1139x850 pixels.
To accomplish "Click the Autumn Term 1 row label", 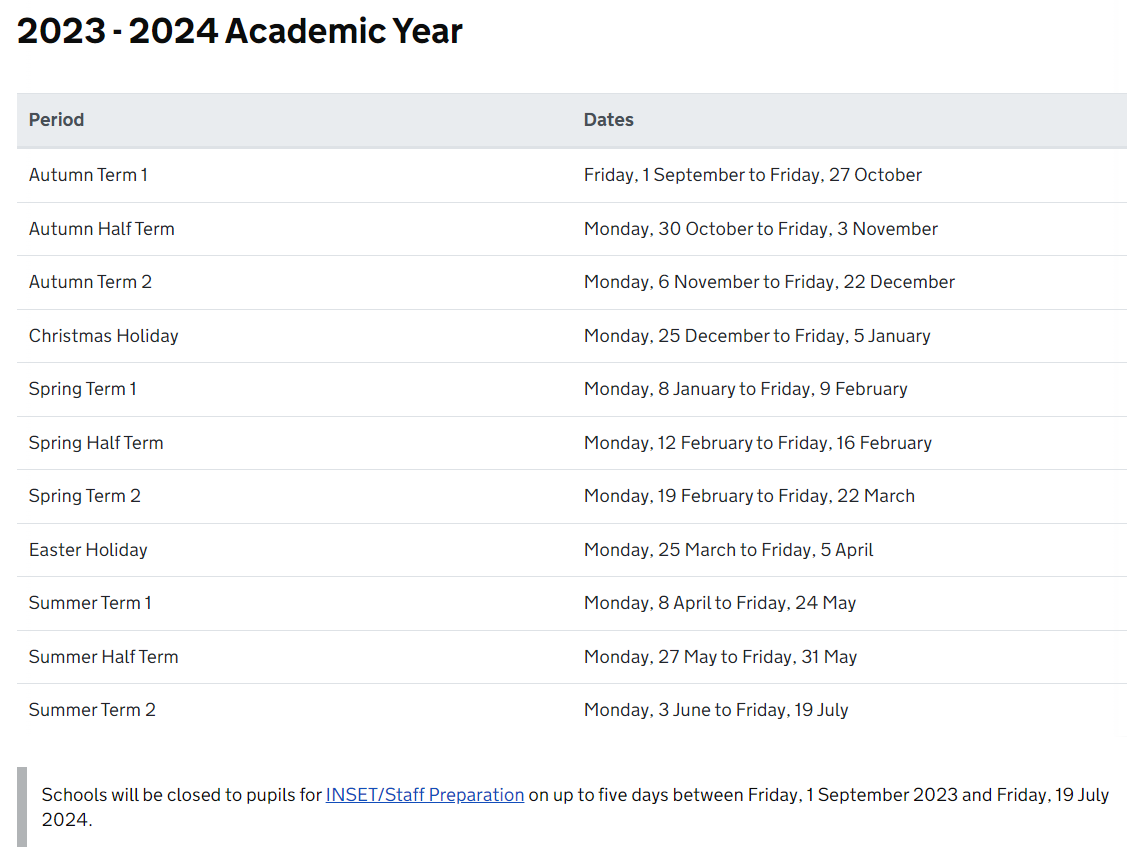I will pos(89,175).
